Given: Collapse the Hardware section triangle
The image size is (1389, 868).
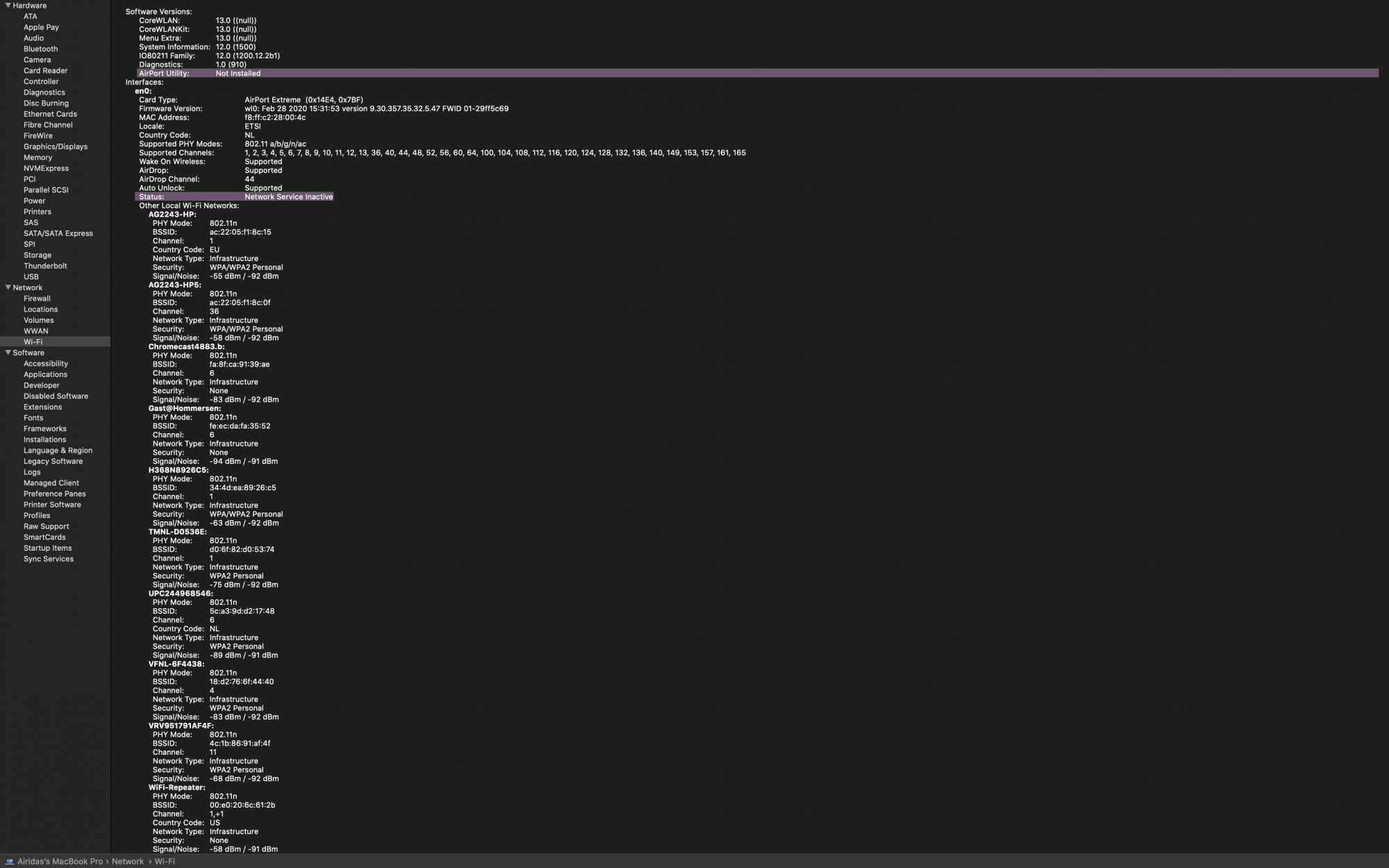Looking at the screenshot, I should pos(8,6).
